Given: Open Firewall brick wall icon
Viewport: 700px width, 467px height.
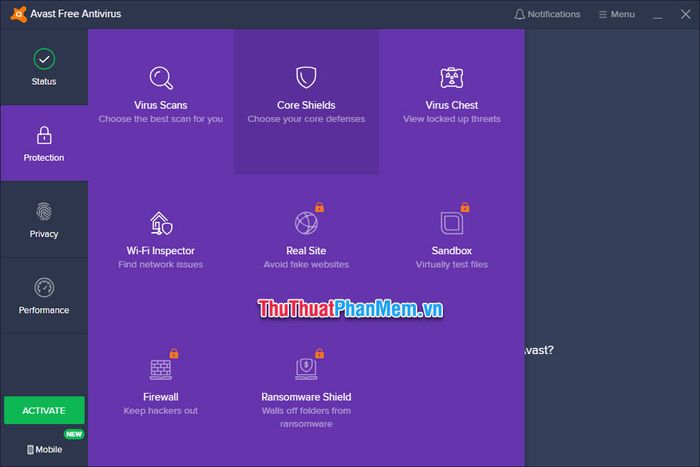Looking at the screenshot, I should (x=161, y=369).
